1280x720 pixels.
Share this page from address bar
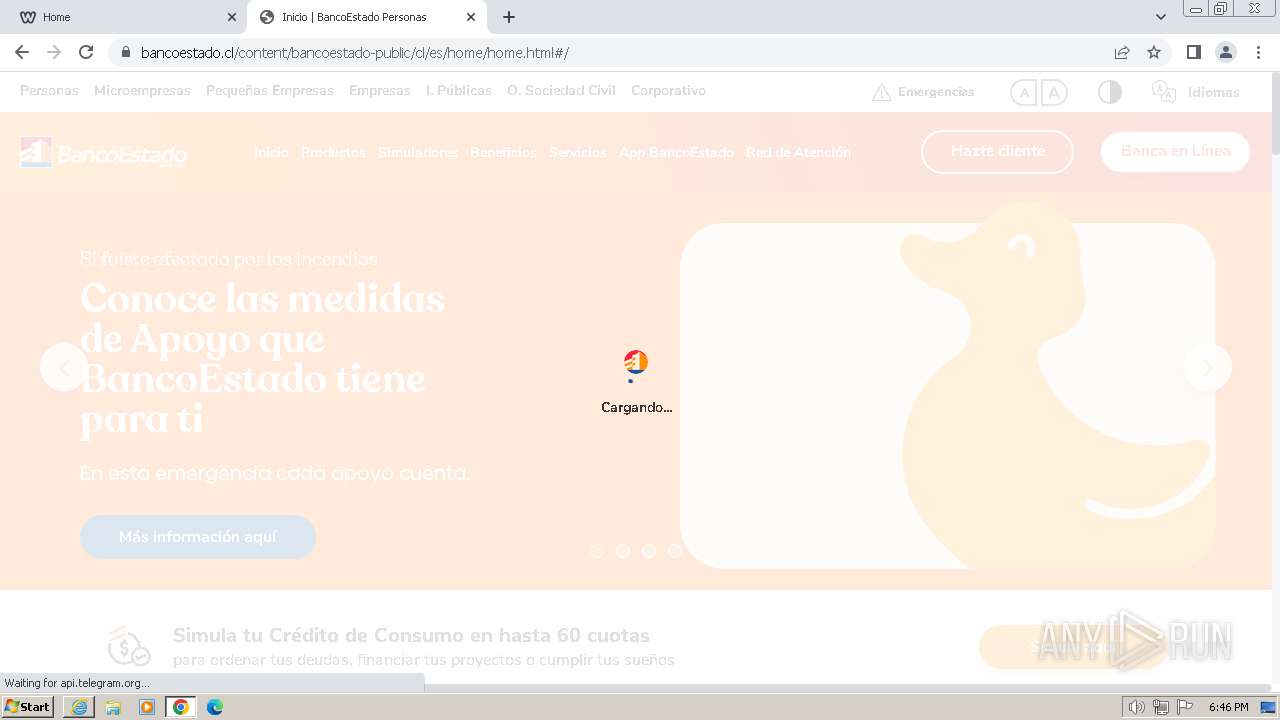(1122, 52)
